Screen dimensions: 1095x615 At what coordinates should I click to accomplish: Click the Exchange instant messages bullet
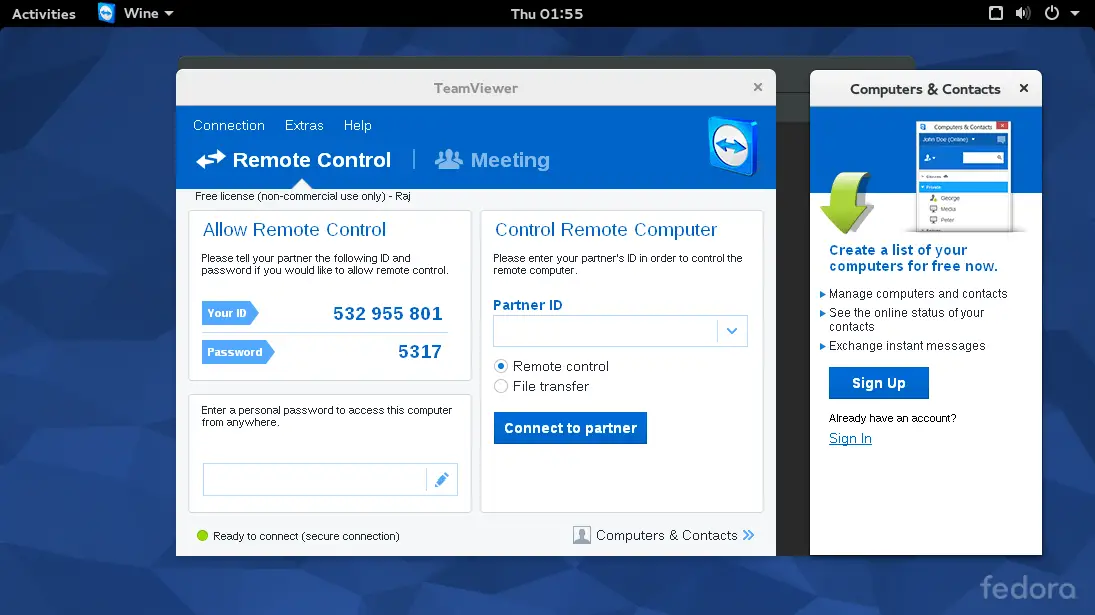click(906, 346)
